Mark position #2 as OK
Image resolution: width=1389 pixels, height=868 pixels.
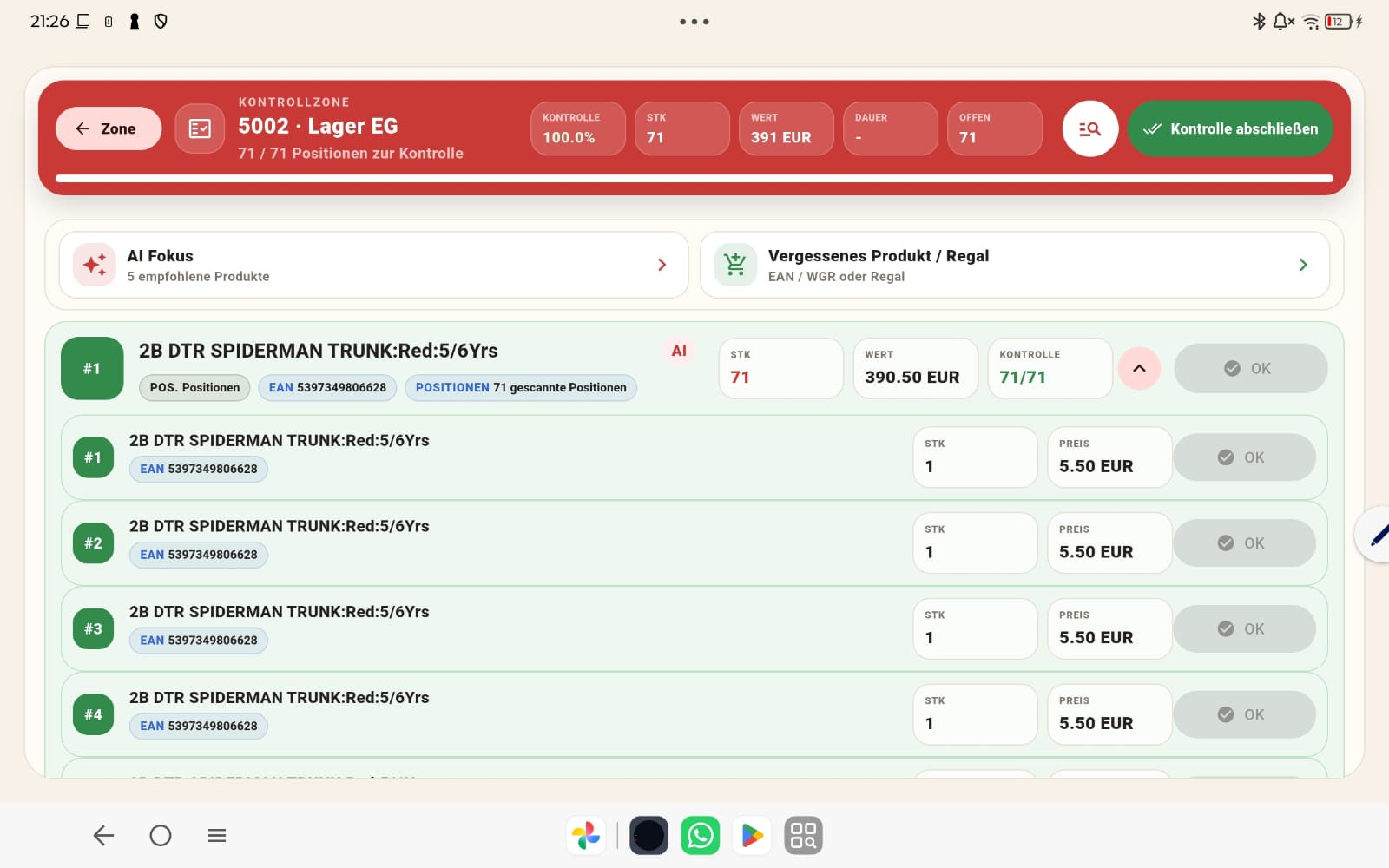pos(1244,543)
